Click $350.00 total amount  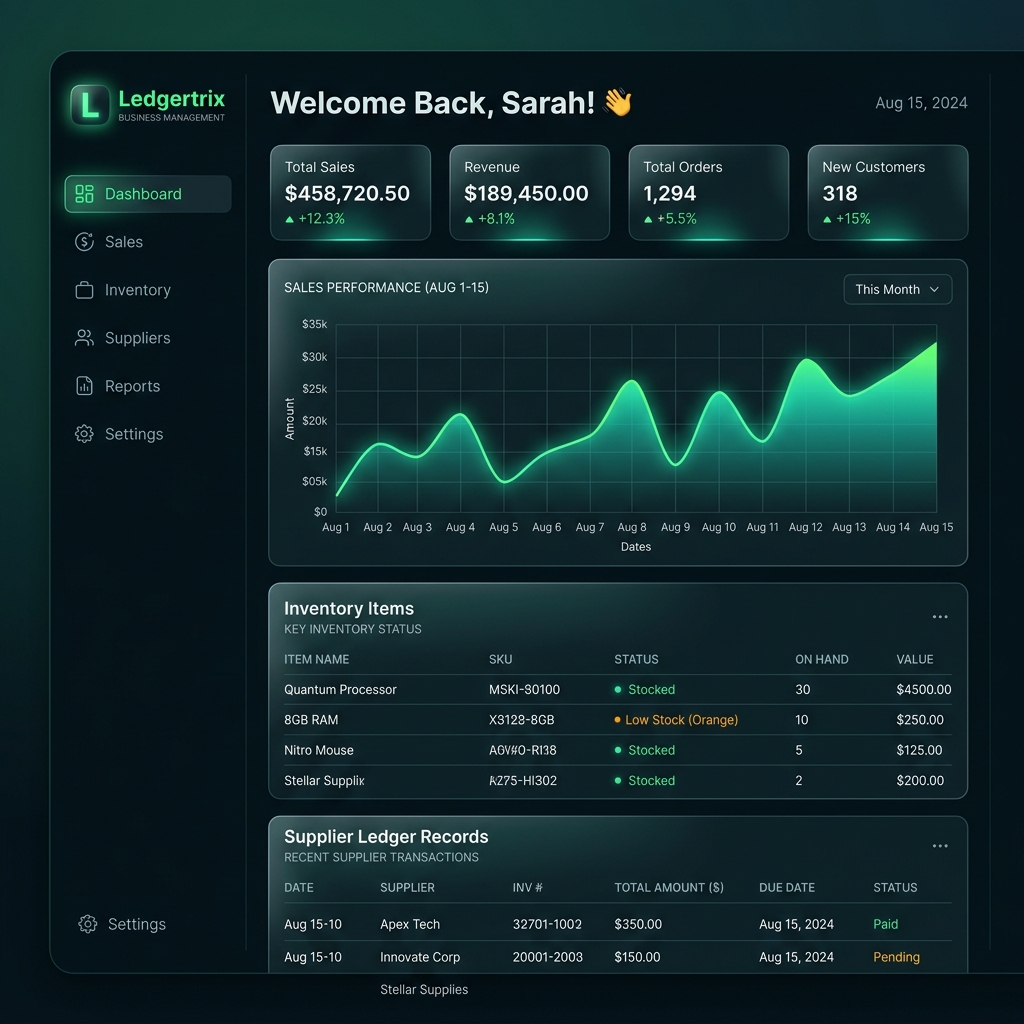637,924
